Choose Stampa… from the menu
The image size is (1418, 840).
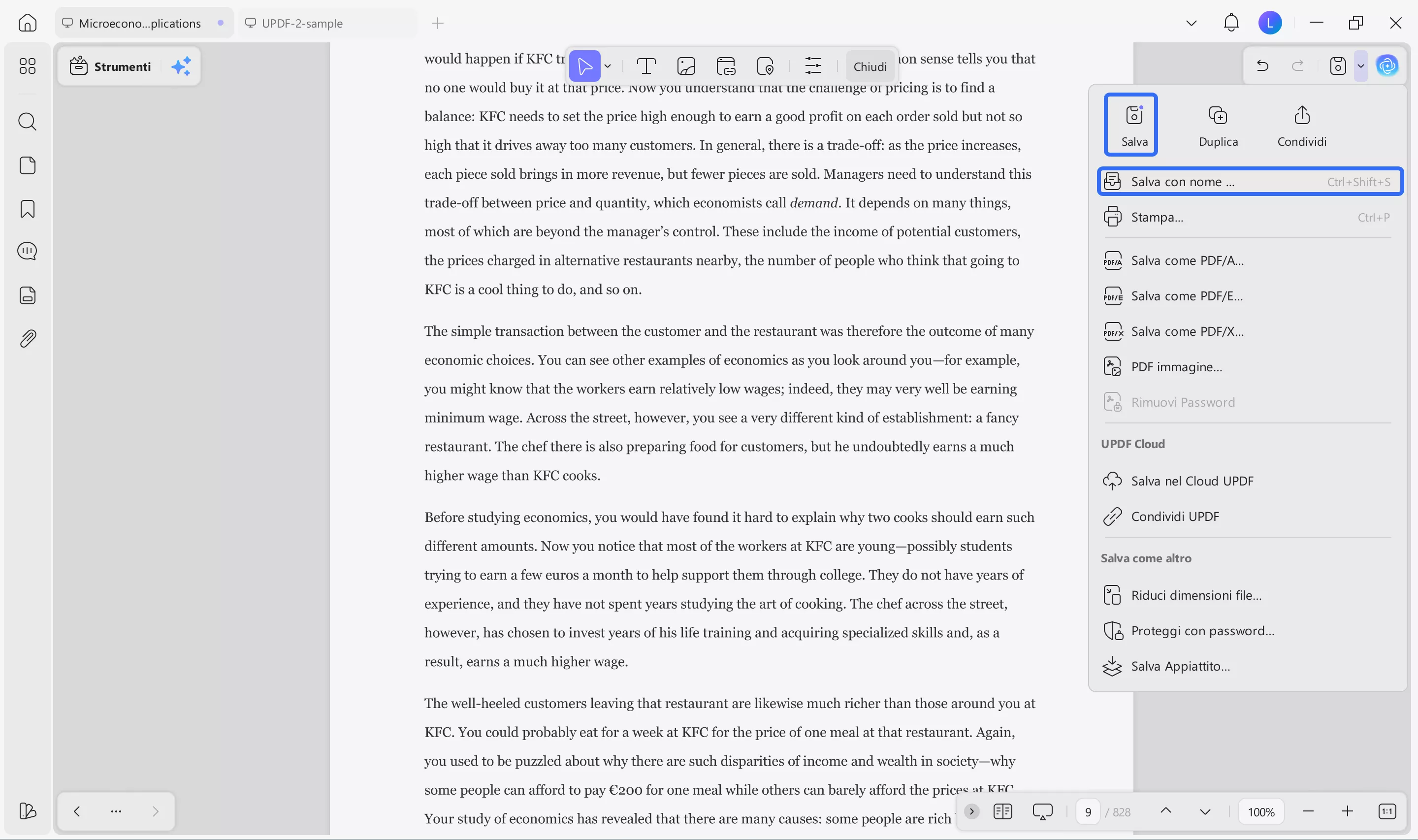(1247, 217)
